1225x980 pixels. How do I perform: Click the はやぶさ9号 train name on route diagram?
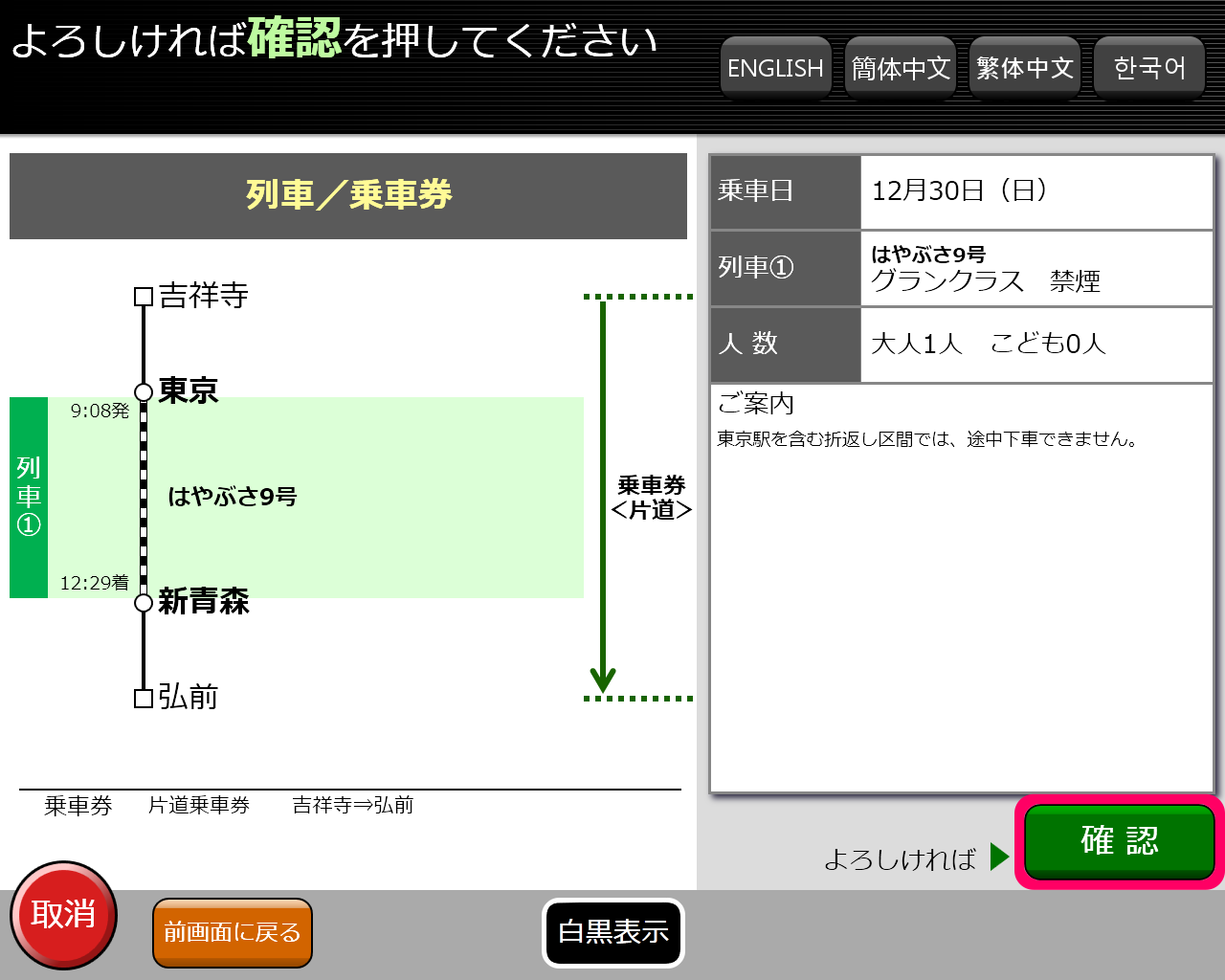(233, 497)
